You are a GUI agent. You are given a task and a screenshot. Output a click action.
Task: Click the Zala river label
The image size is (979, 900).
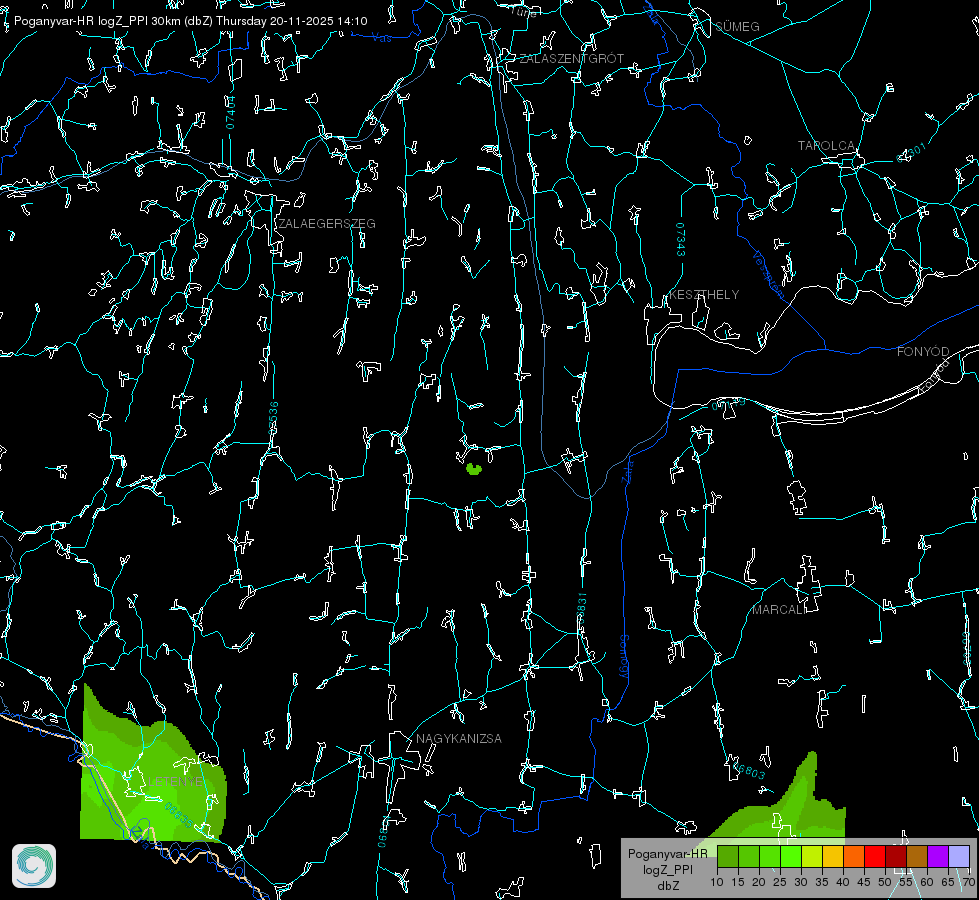(629, 471)
